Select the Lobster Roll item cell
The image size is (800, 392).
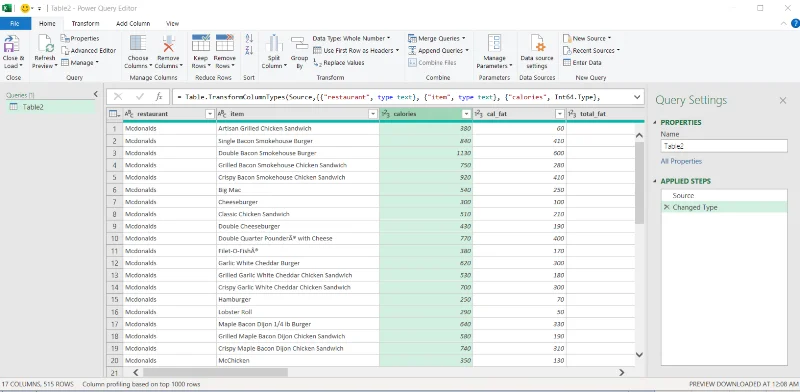pyautogui.click(x=298, y=311)
